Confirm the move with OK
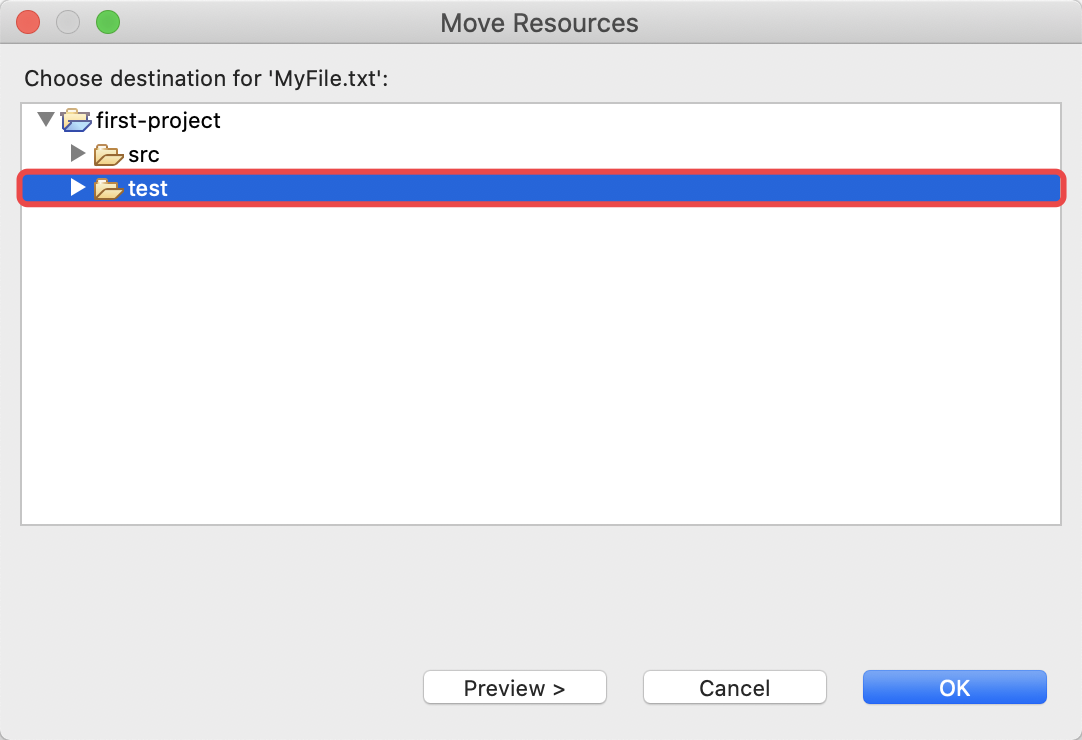1082x740 pixels. (955, 688)
